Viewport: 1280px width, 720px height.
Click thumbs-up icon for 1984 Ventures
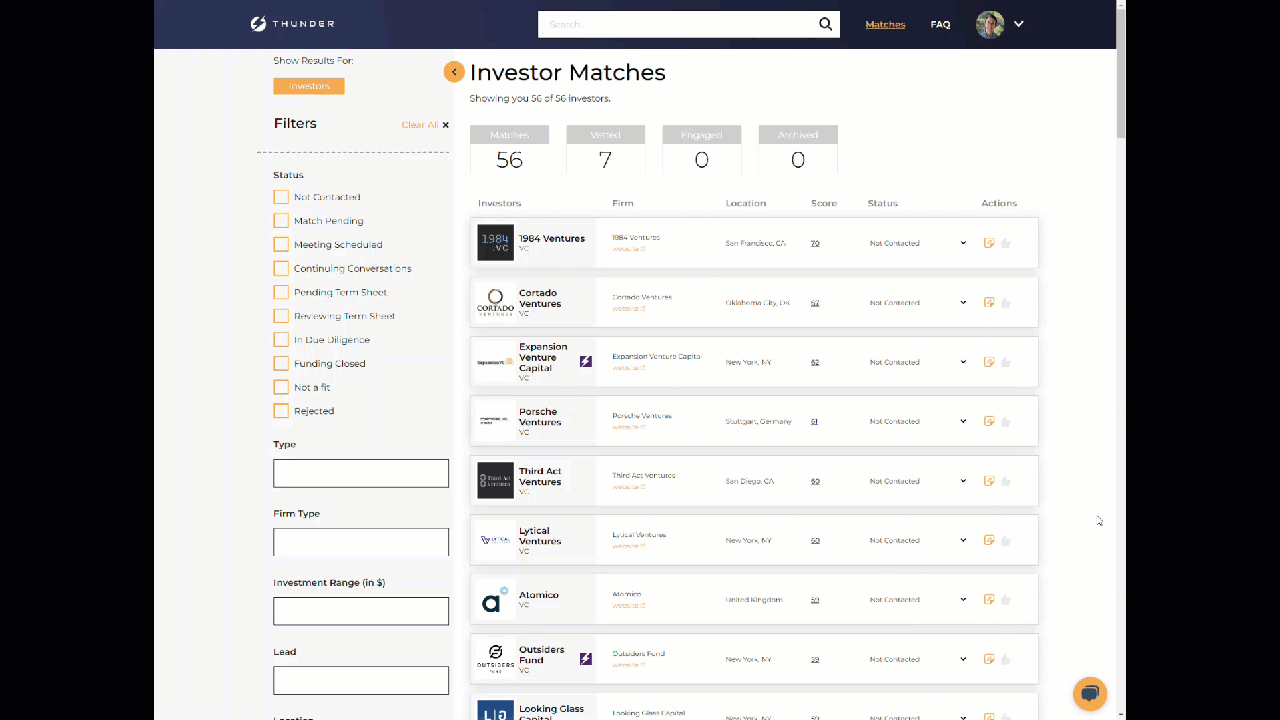[1006, 243]
